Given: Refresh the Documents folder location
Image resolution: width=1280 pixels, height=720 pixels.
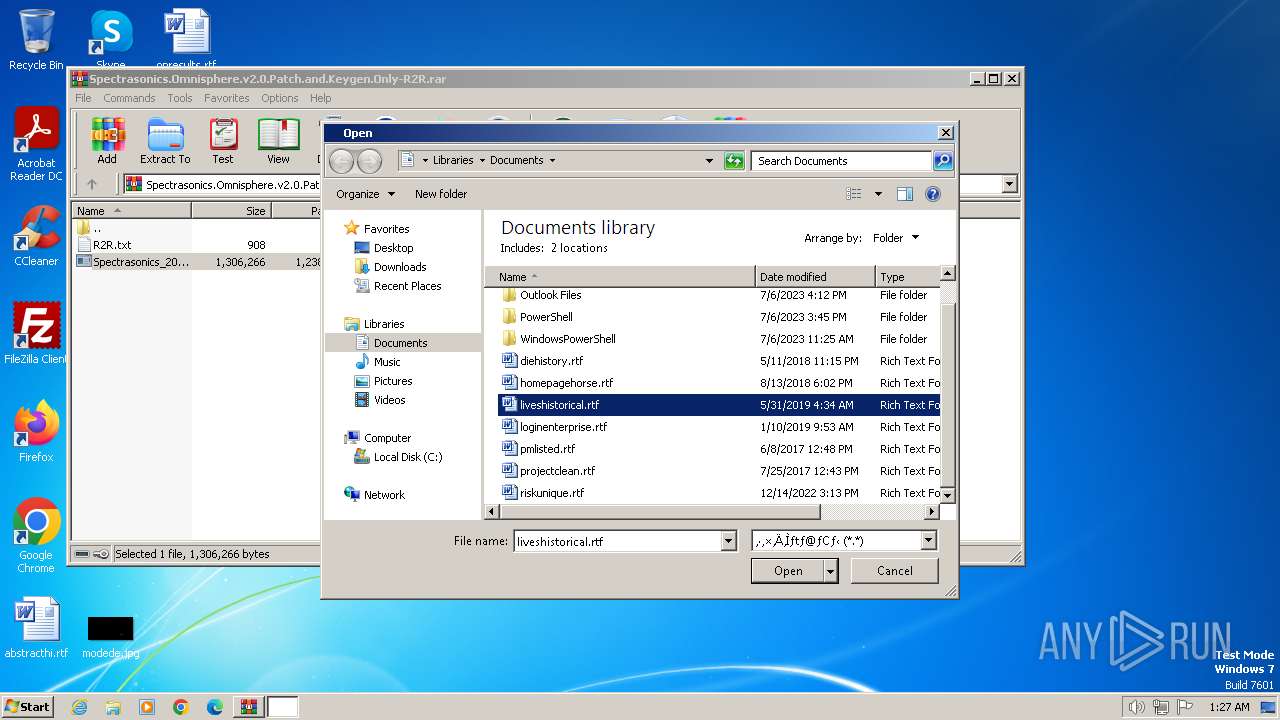Looking at the screenshot, I should point(734,160).
